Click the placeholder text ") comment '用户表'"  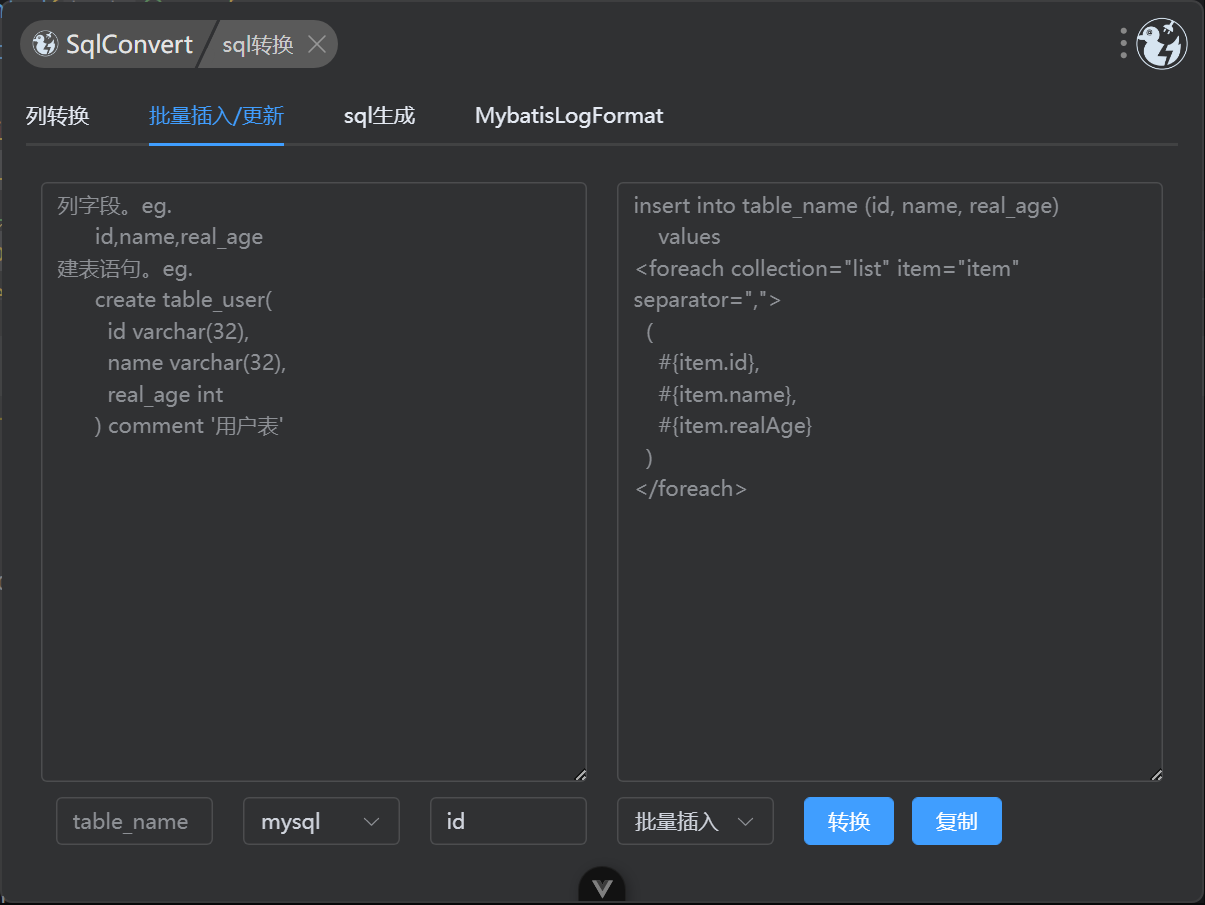tap(190, 426)
